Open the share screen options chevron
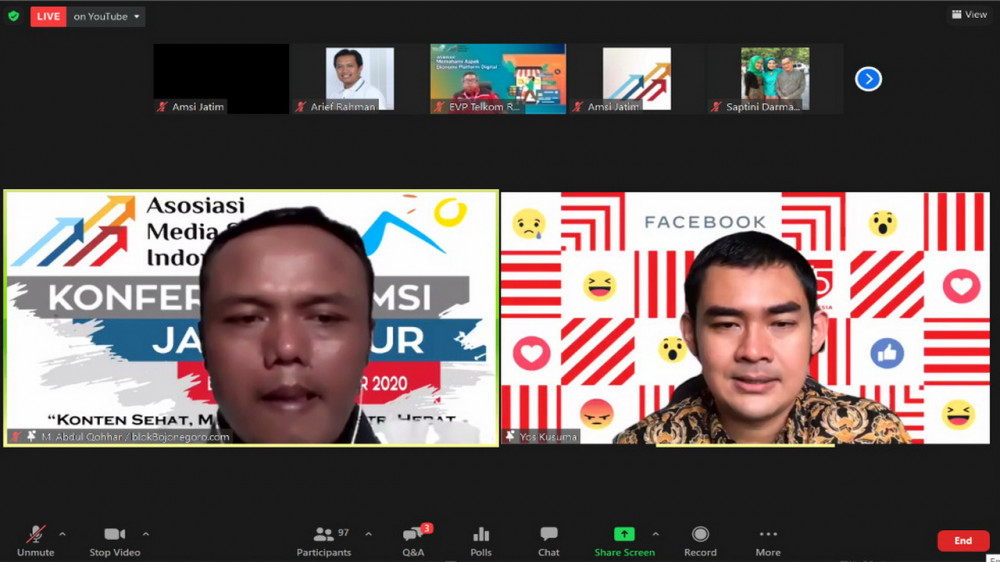Image resolution: width=1000 pixels, height=562 pixels. point(656,534)
